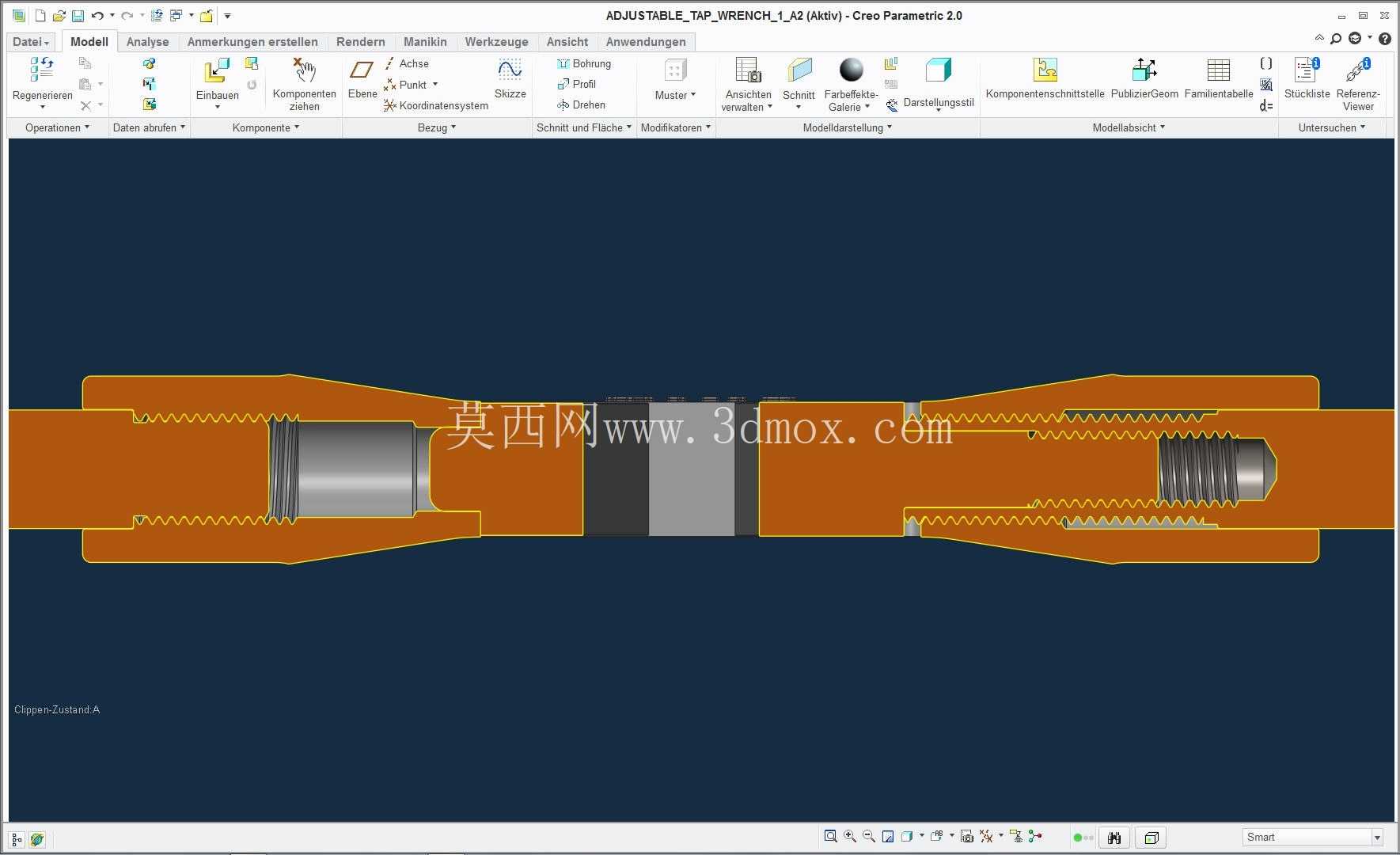Switch to the Analyse tab
Image resolution: width=1400 pixels, height=855 pixels.
coord(147,42)
